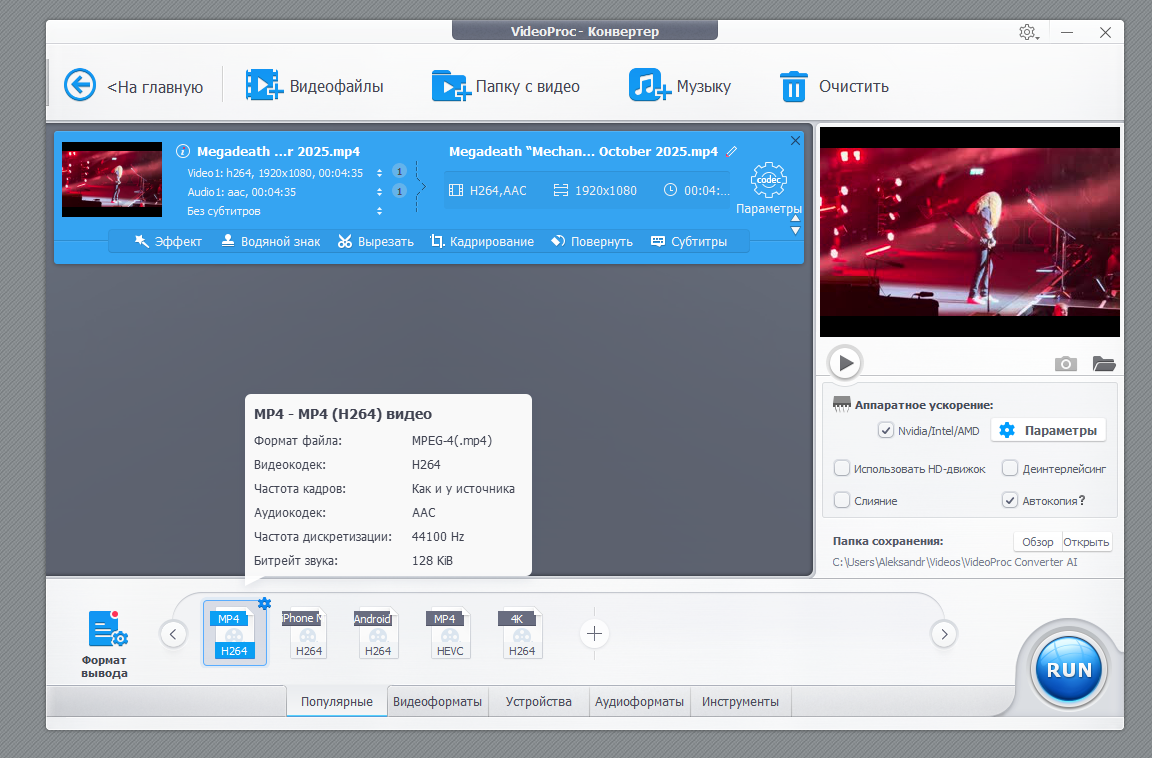Take a snapshot with the camera icon

[x=1065, y=364]
